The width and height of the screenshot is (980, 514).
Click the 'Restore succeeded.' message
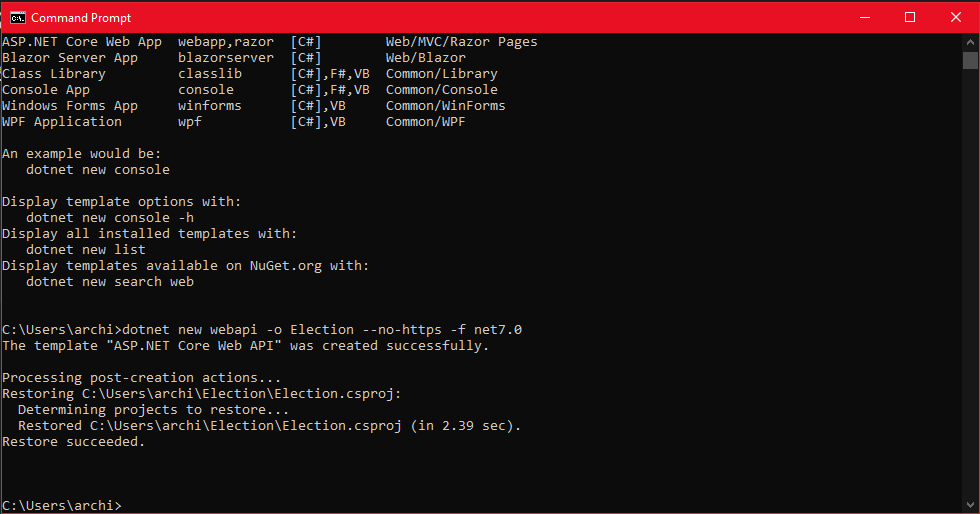74,442
